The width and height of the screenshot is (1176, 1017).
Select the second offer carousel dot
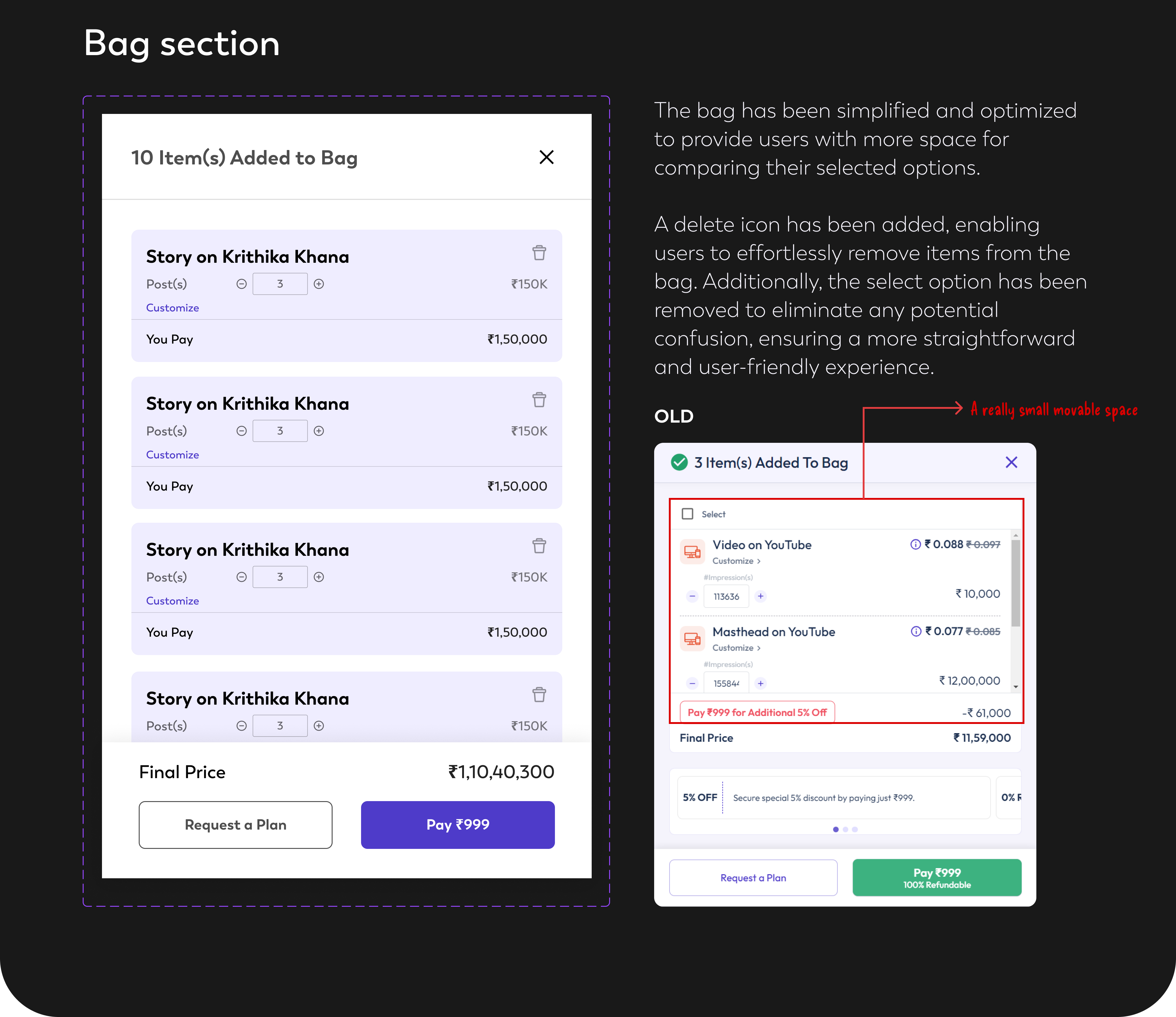(x=845, y=829)
